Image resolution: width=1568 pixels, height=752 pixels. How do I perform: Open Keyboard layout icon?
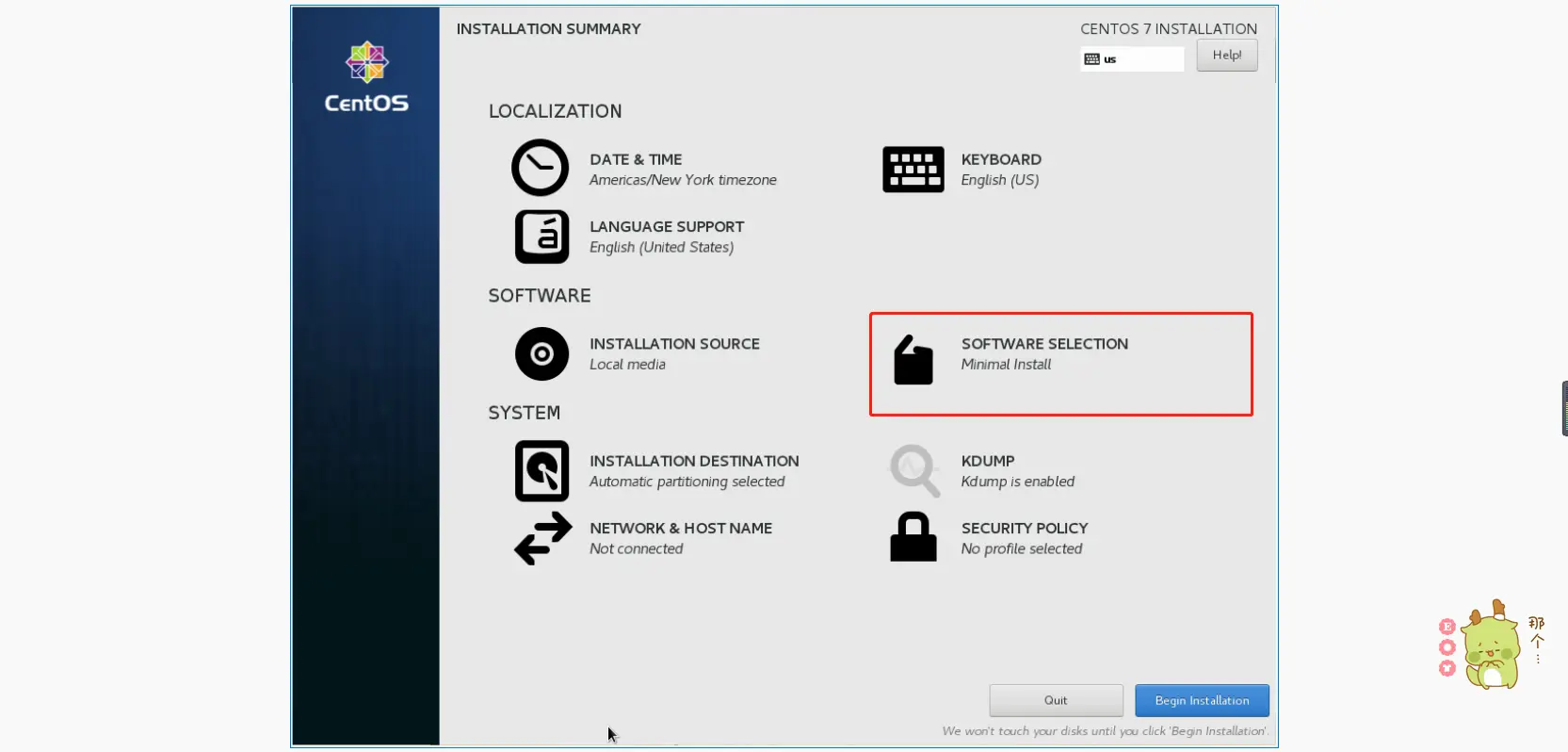pyautogui.click(x=913, y=170)
